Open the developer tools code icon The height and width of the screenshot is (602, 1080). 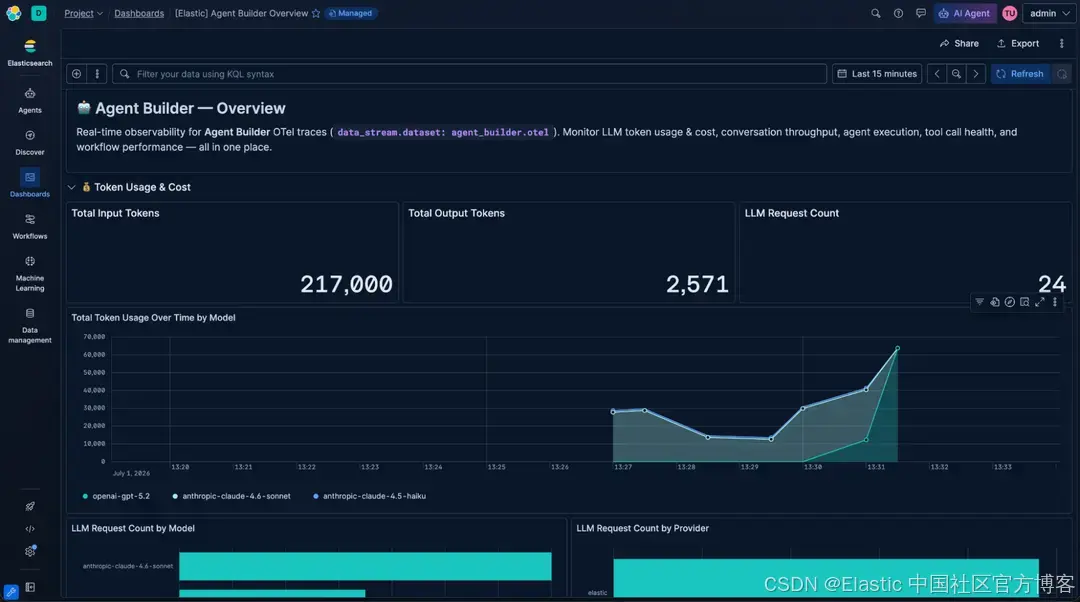coord(30,529)
